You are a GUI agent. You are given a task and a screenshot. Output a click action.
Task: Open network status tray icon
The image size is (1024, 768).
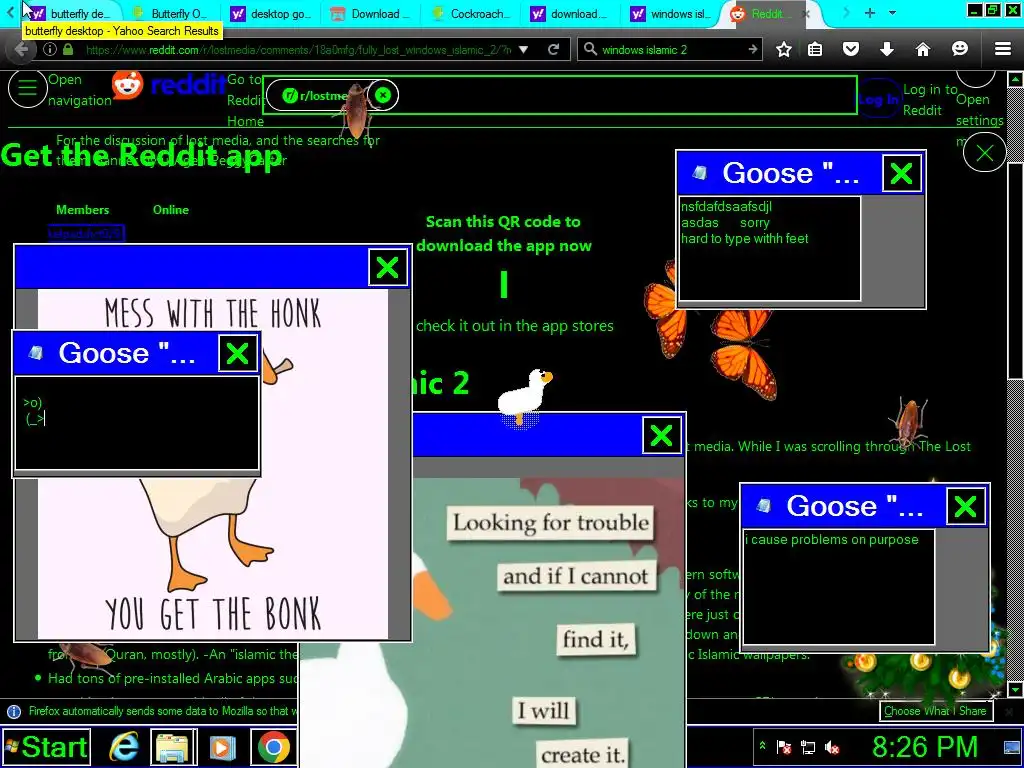(x=808, y=747)
